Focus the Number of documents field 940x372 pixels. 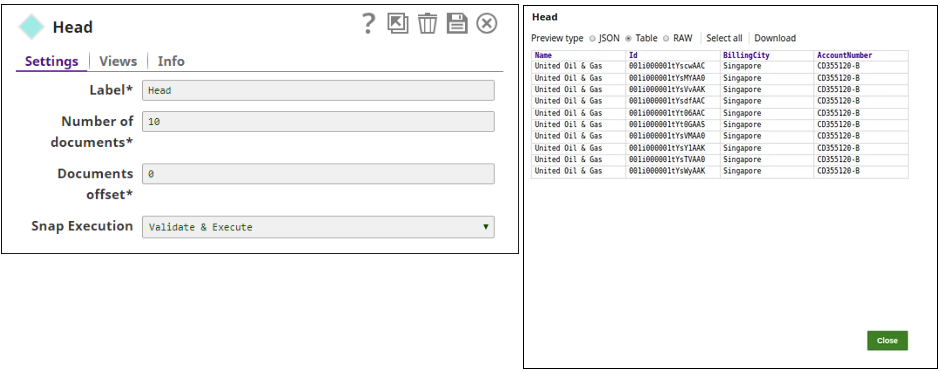(x=318, y=122)
